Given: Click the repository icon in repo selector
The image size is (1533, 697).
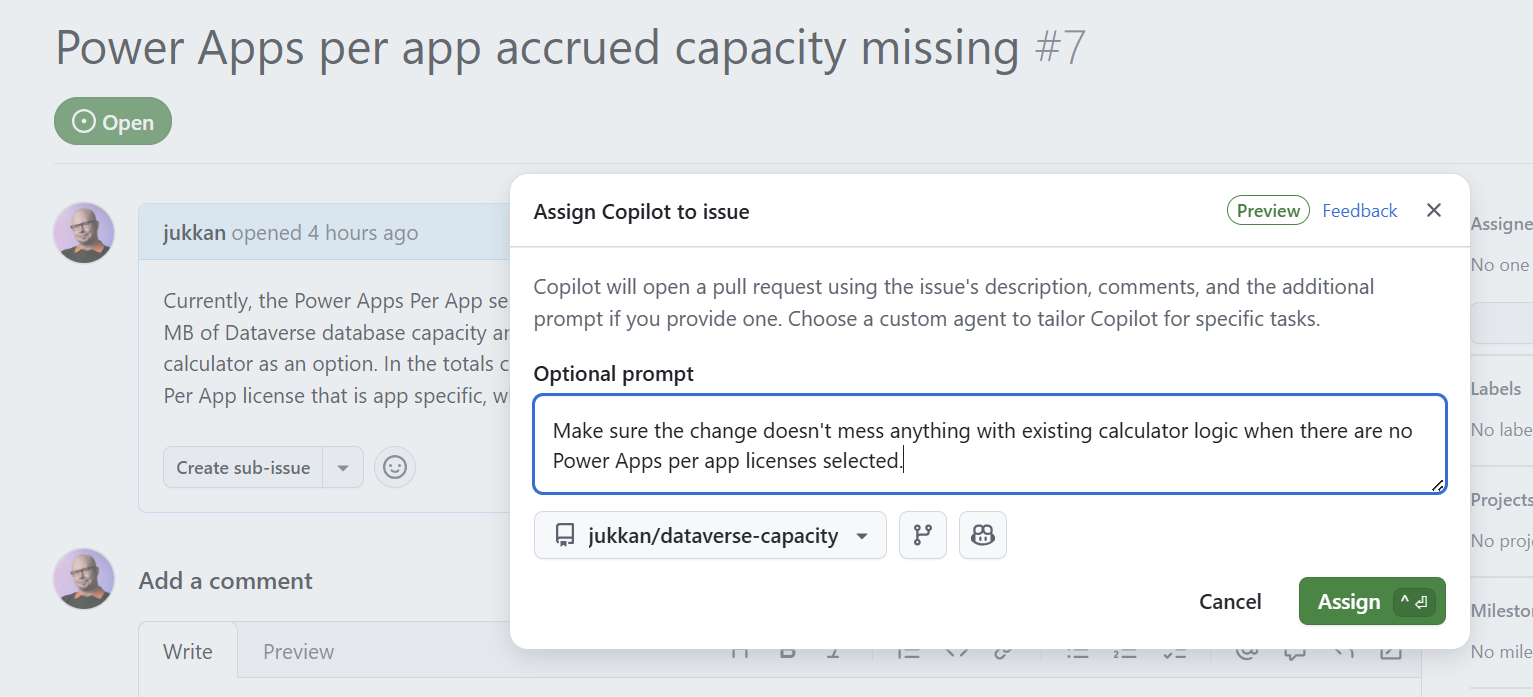Looking at the screenshot, I should (x=565, y=536).
